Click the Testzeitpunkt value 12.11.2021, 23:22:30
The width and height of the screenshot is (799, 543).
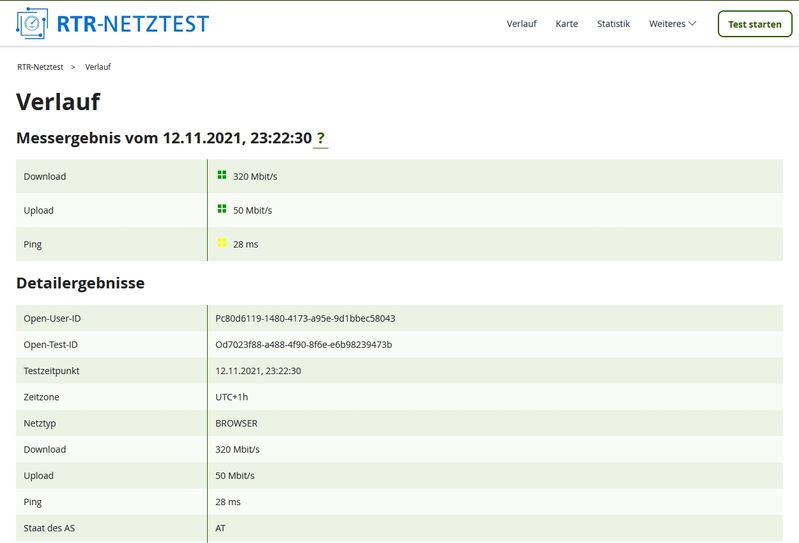click(258, 371)
